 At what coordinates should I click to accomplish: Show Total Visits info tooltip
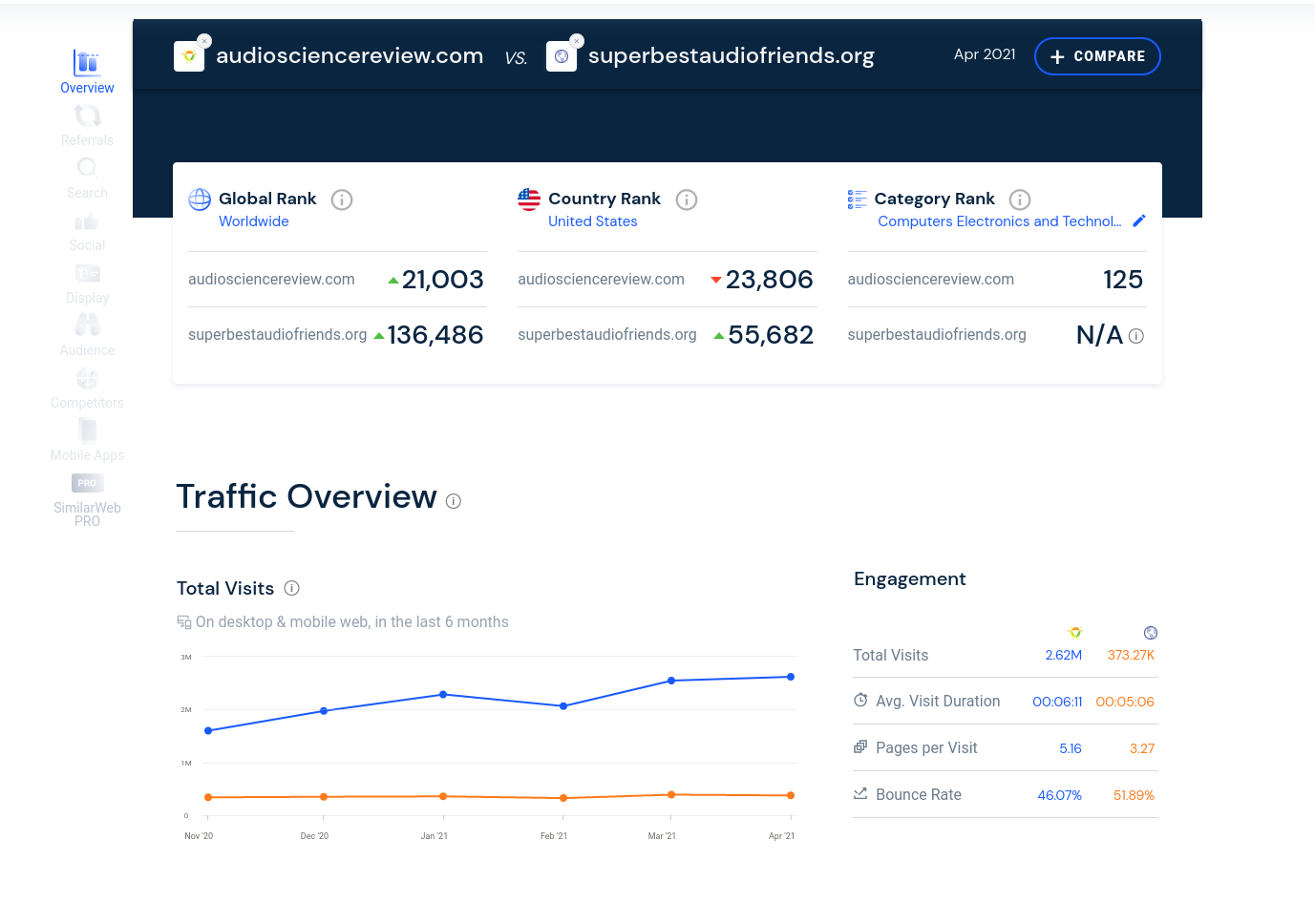click(x=292, y=588)
